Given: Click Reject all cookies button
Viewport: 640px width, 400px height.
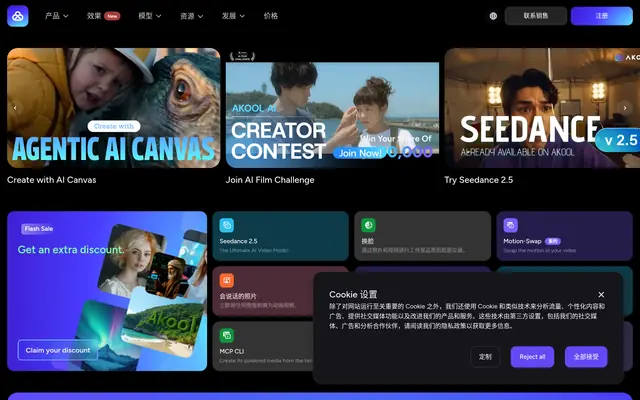Looking at the screenshot, I should click(x=532, y=357).
